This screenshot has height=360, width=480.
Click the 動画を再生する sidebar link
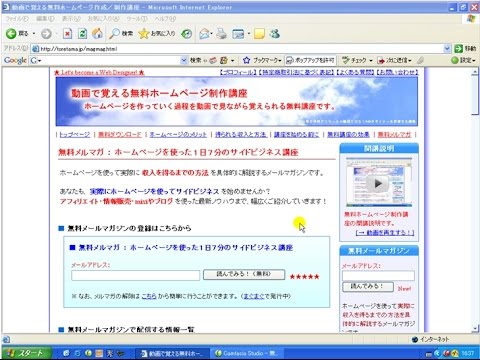(385, 232)
